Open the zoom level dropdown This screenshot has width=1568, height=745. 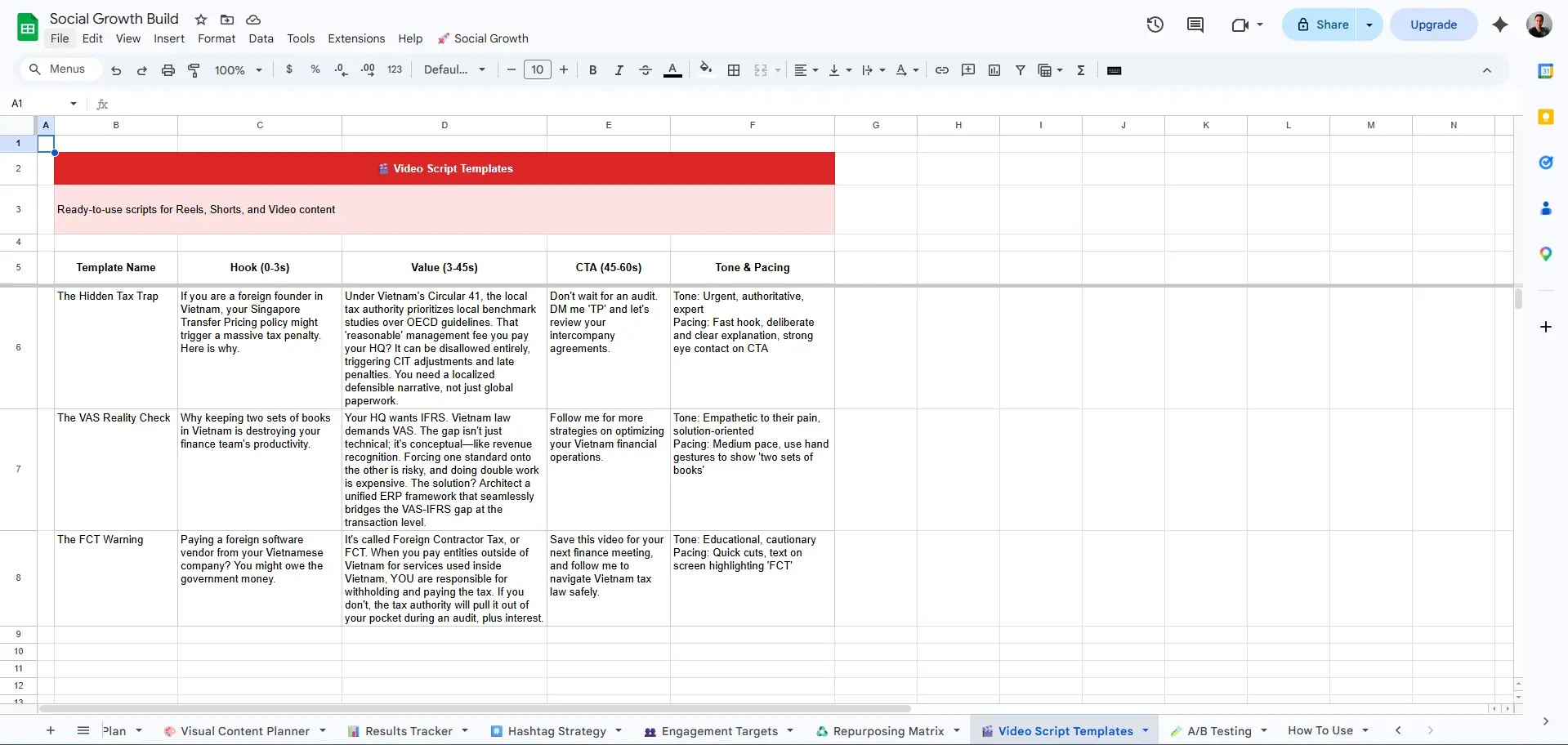(239, 70)
